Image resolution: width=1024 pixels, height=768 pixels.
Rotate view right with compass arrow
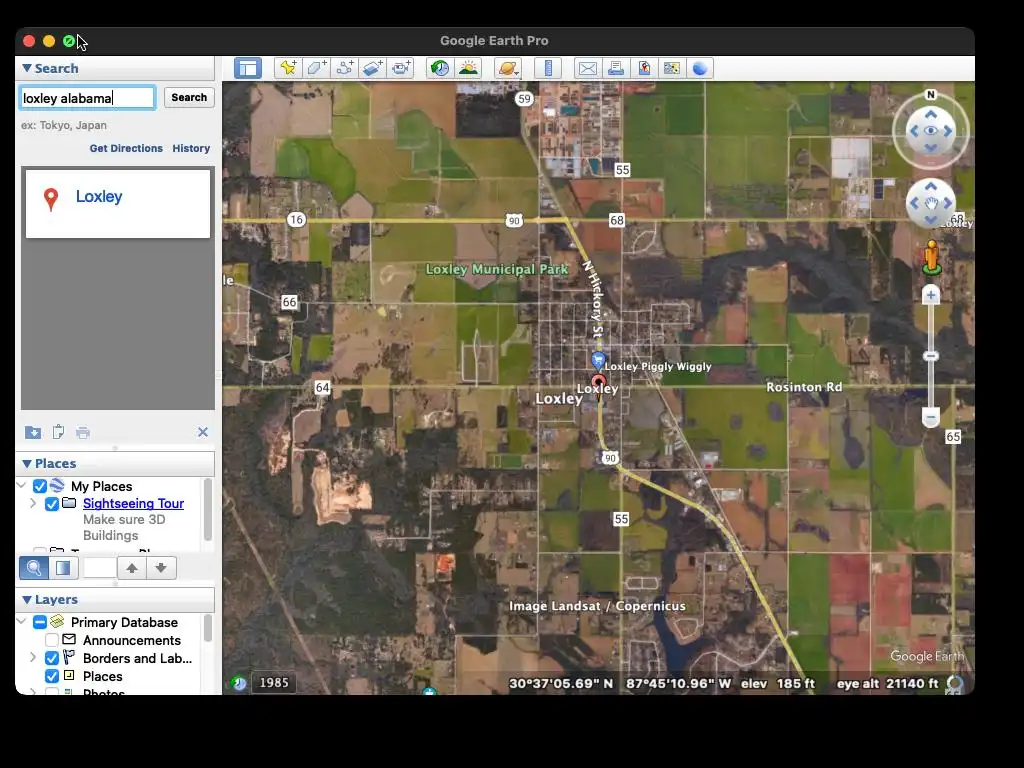pos(948,131)
